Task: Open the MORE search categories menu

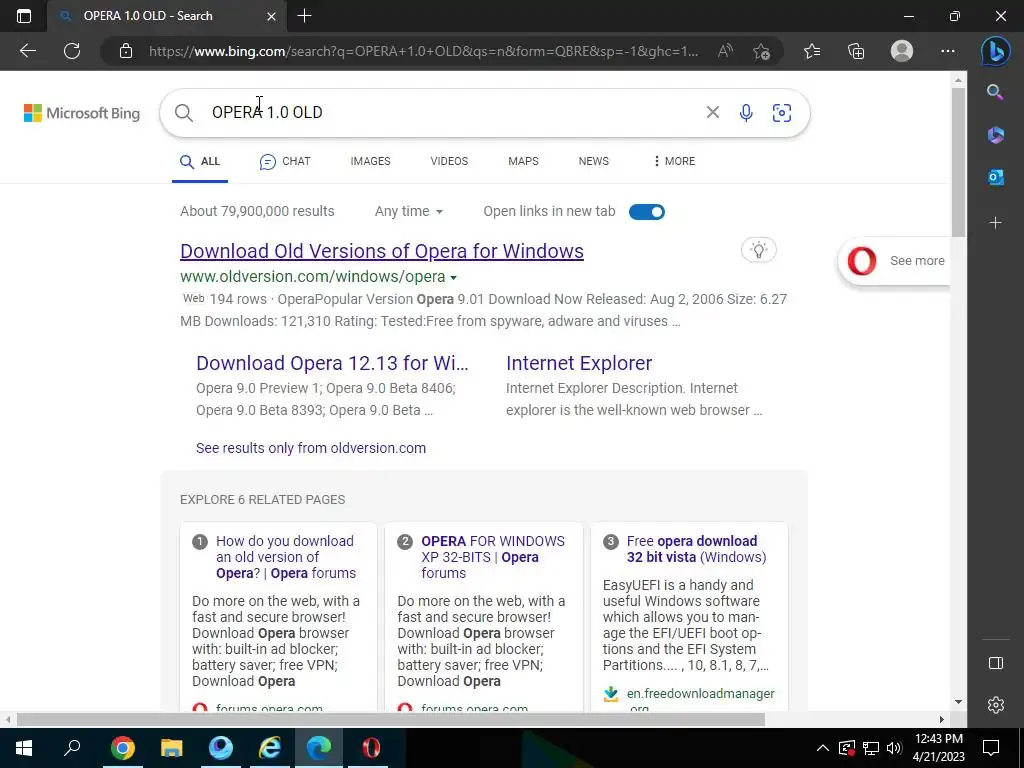Action: [674, 161]
